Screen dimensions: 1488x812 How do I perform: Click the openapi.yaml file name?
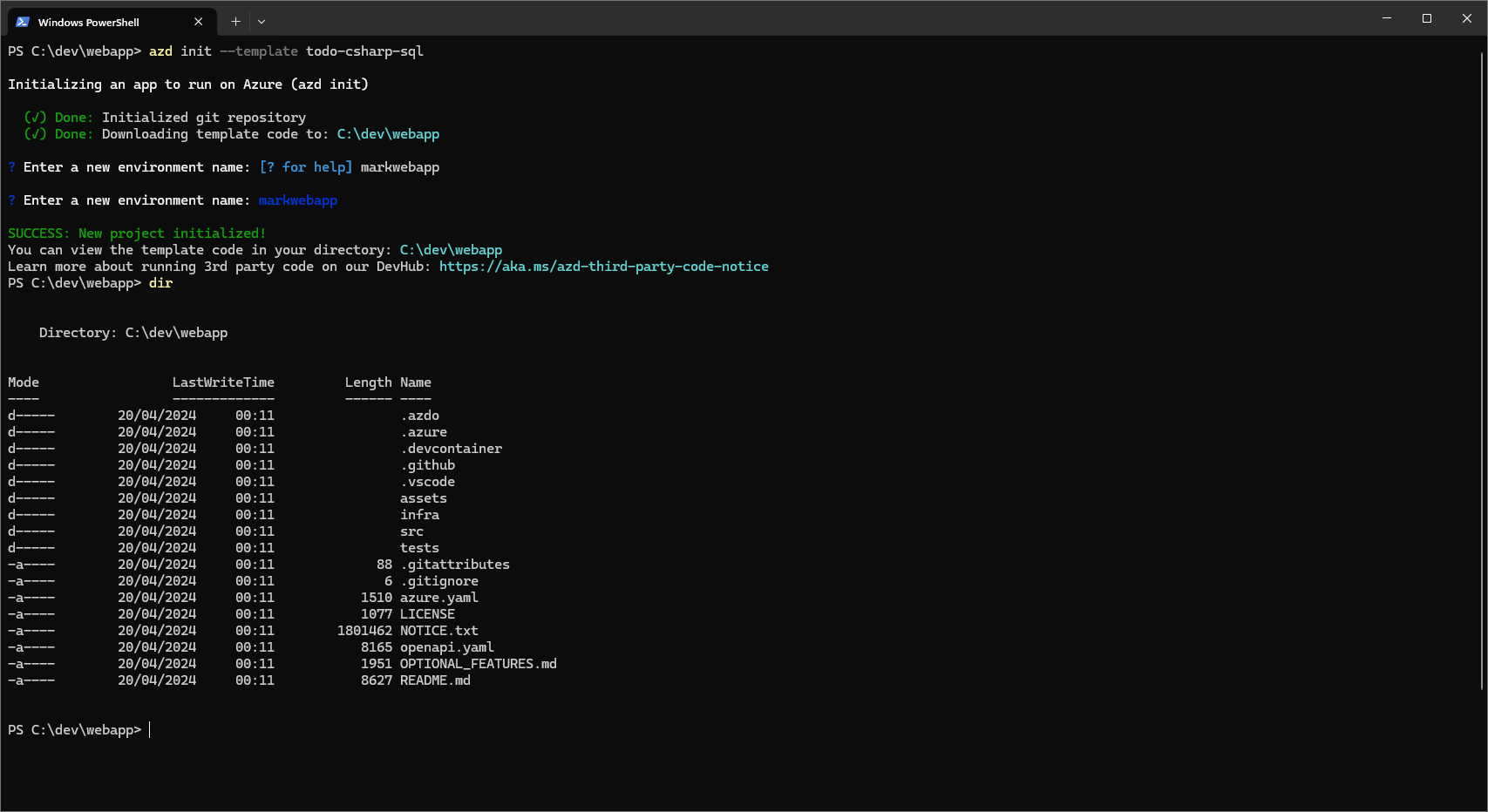coord(447,647)
